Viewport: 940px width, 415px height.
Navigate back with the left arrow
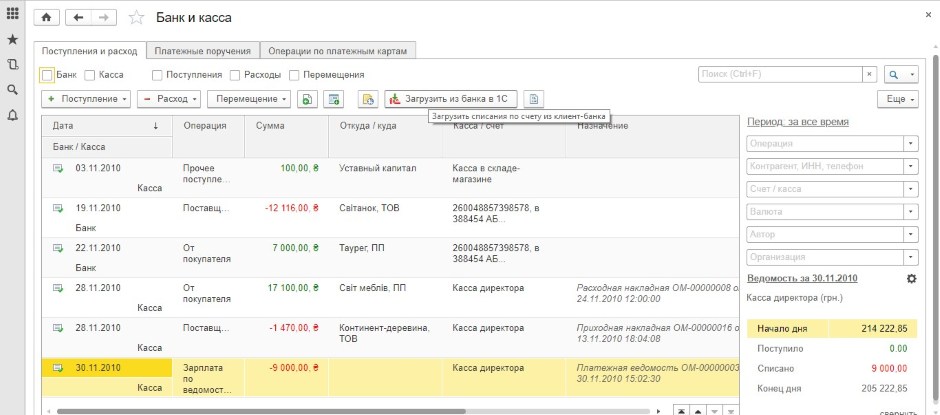[x=78, y=18]
